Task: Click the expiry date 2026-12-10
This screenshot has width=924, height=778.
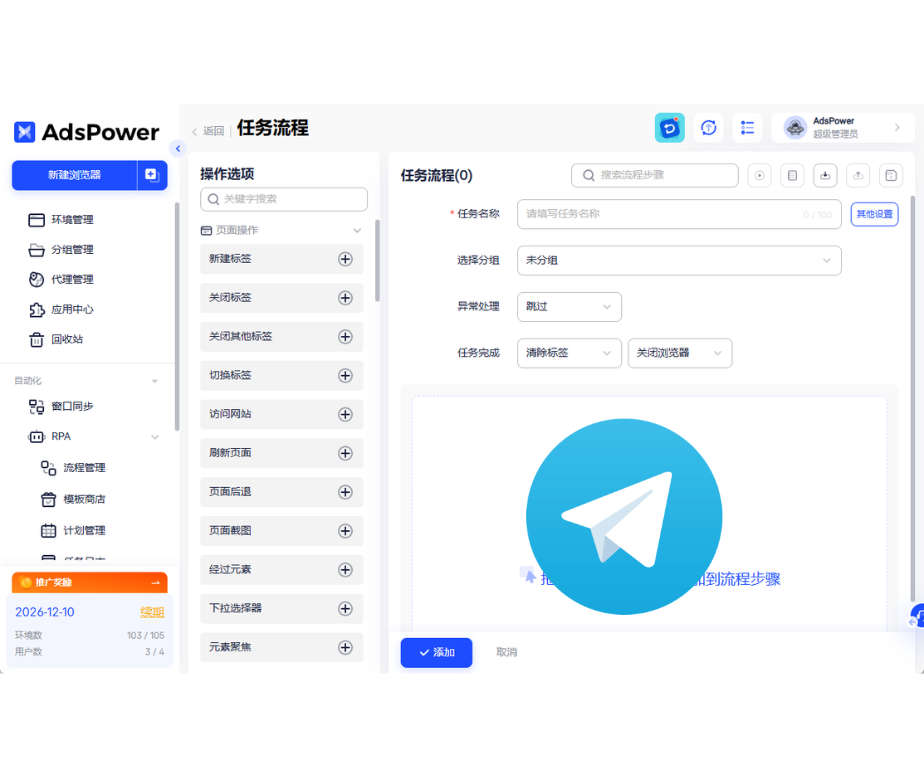Action: [x=45, y=612]
